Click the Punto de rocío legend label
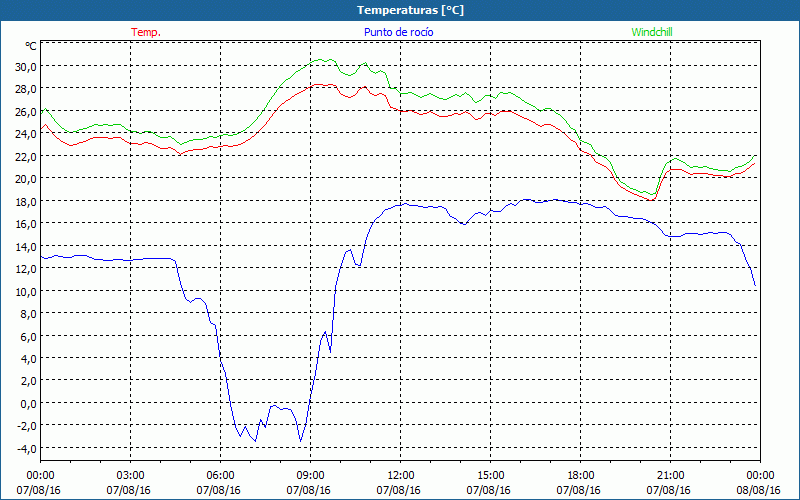 [398, 32]
